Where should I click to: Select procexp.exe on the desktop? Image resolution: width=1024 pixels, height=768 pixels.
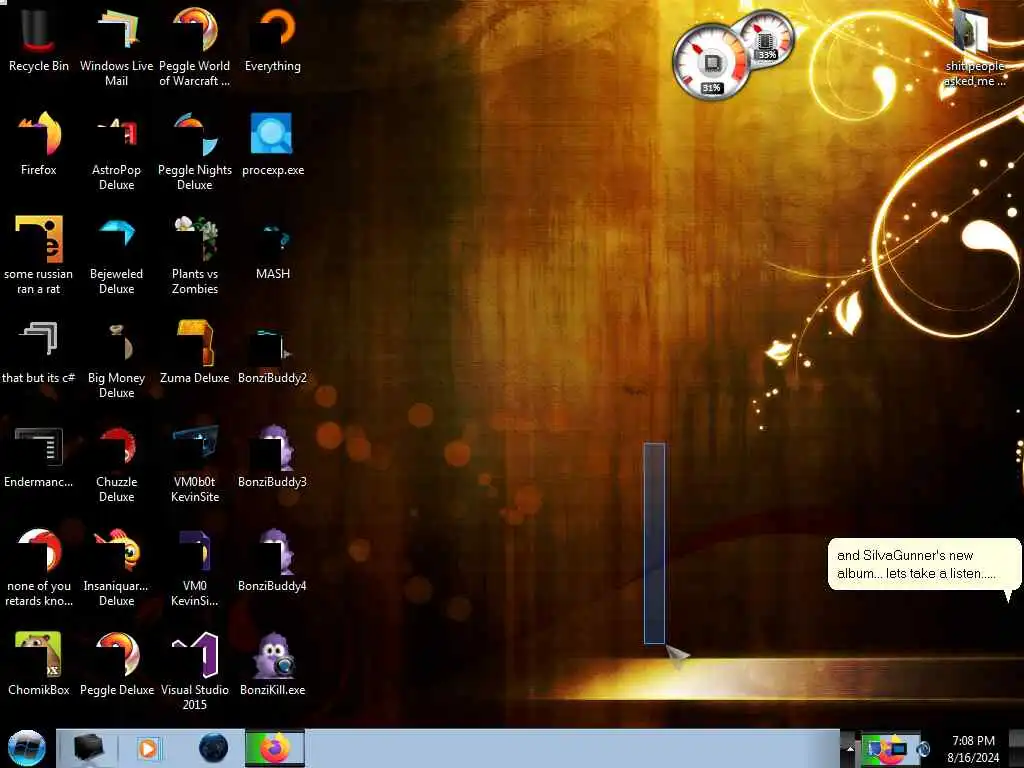coord(273,145)
